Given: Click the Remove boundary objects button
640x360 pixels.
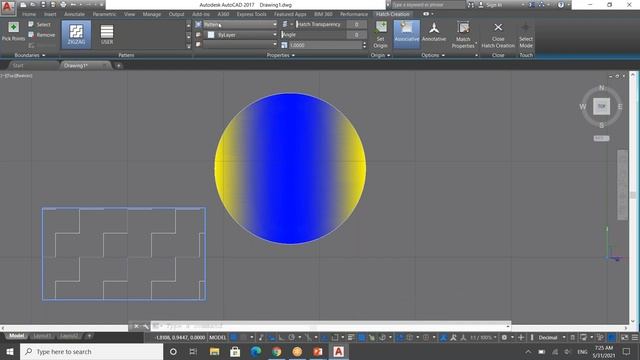Looking at the screenshot, I should 42,35.
